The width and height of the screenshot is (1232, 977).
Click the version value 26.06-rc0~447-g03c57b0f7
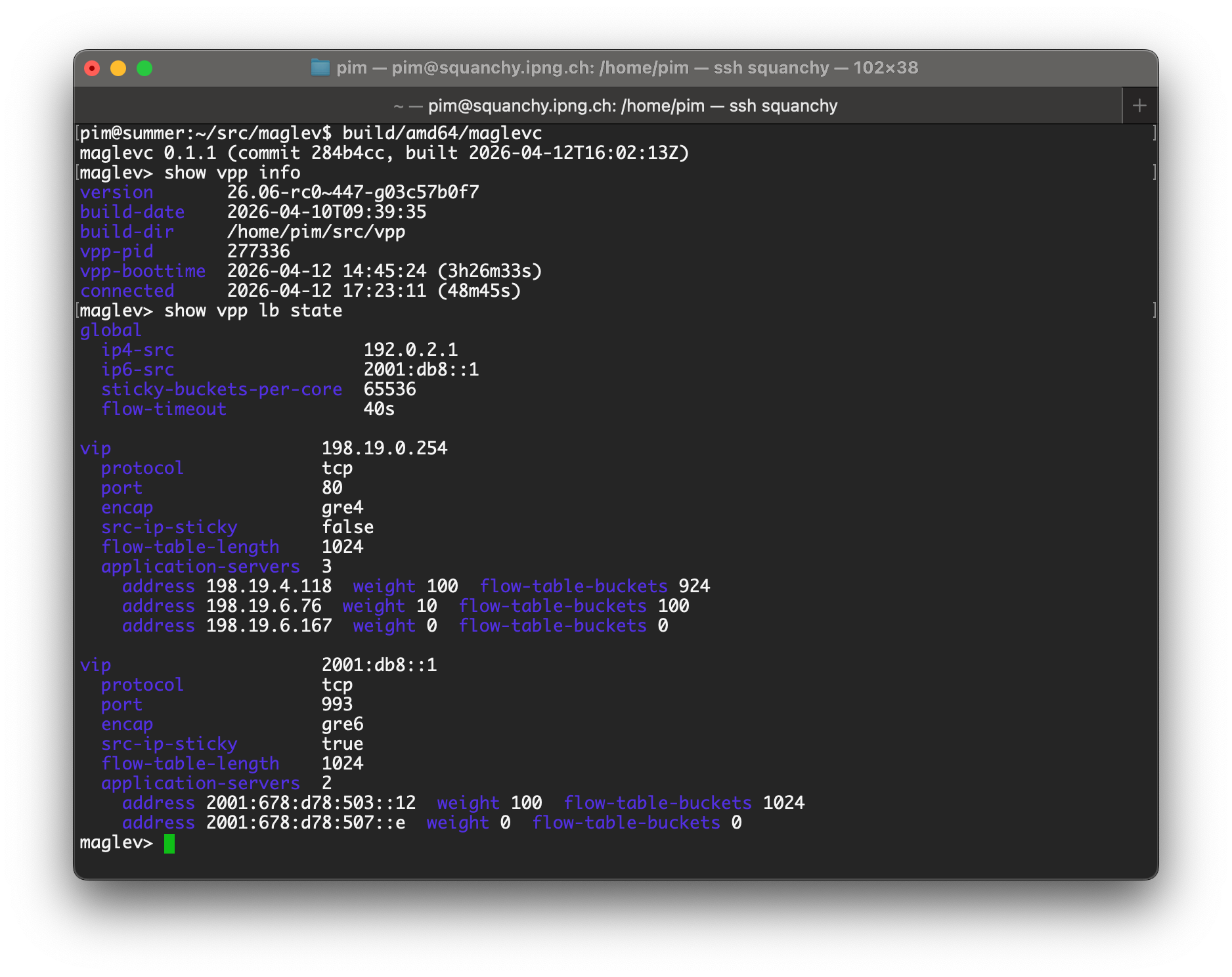pyautogui.click(x=353, y=192)
